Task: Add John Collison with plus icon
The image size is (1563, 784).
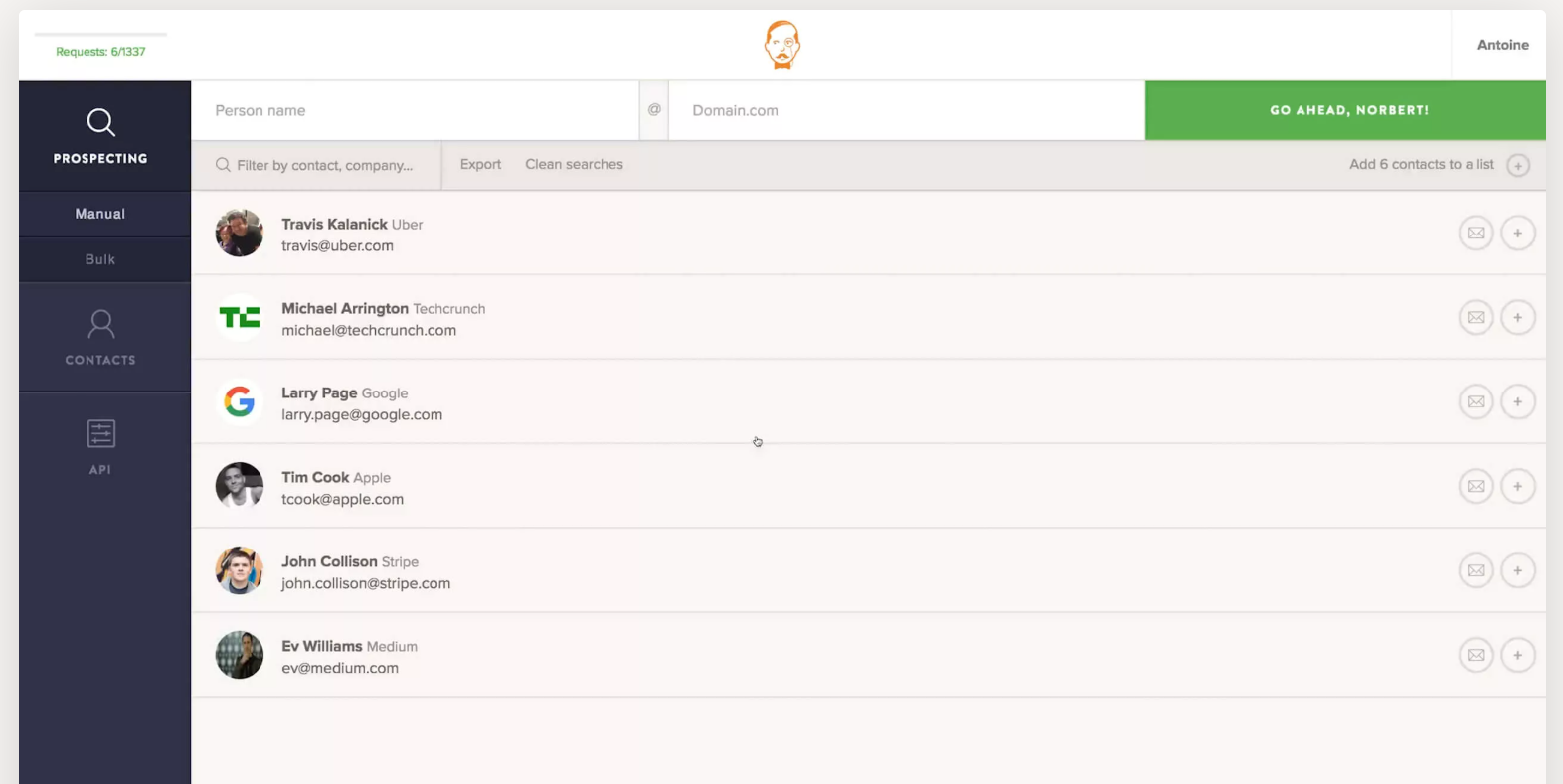Action: coord(1518,570)
